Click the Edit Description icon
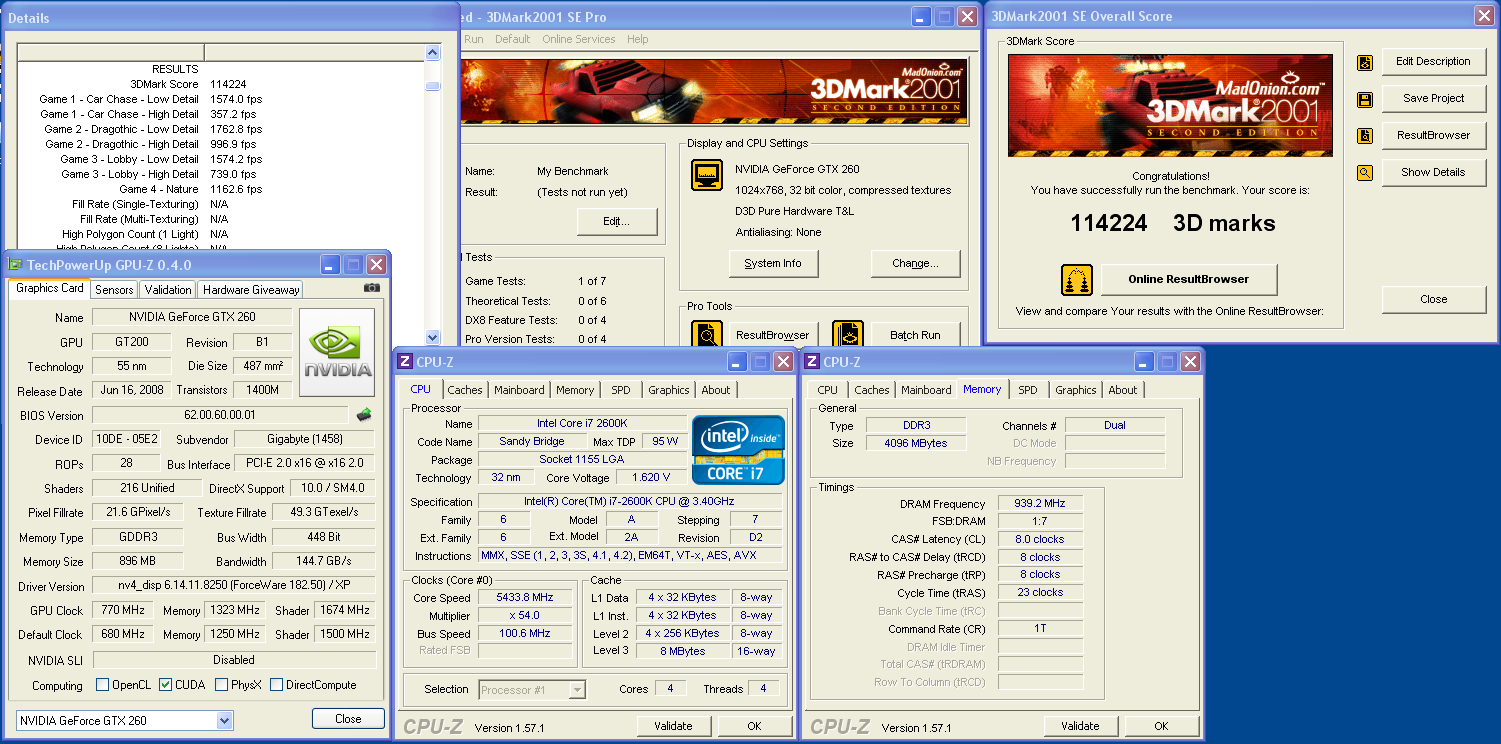1501x744 pixels. (1365, 62)
